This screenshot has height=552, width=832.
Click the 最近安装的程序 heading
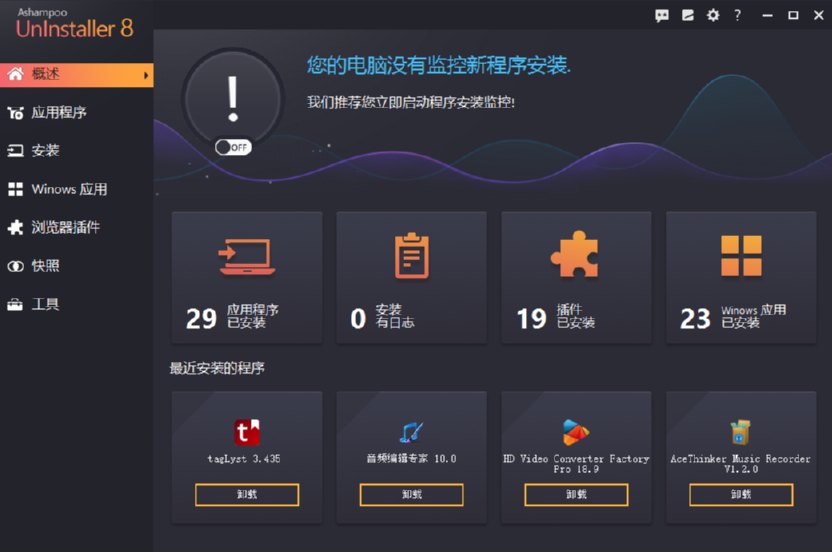point(217,368)
